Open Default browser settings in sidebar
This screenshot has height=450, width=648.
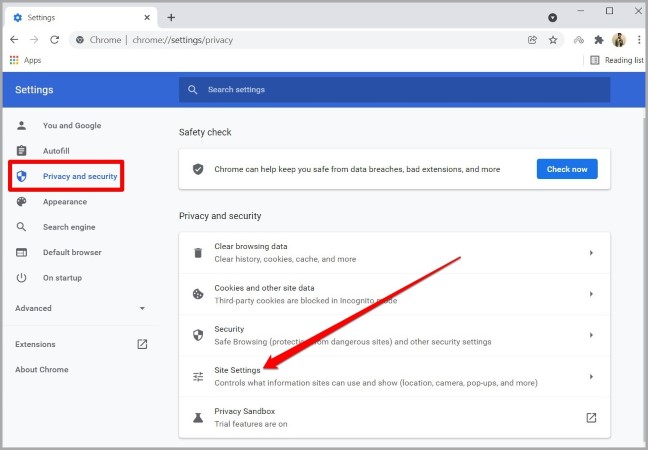[72, 252]
